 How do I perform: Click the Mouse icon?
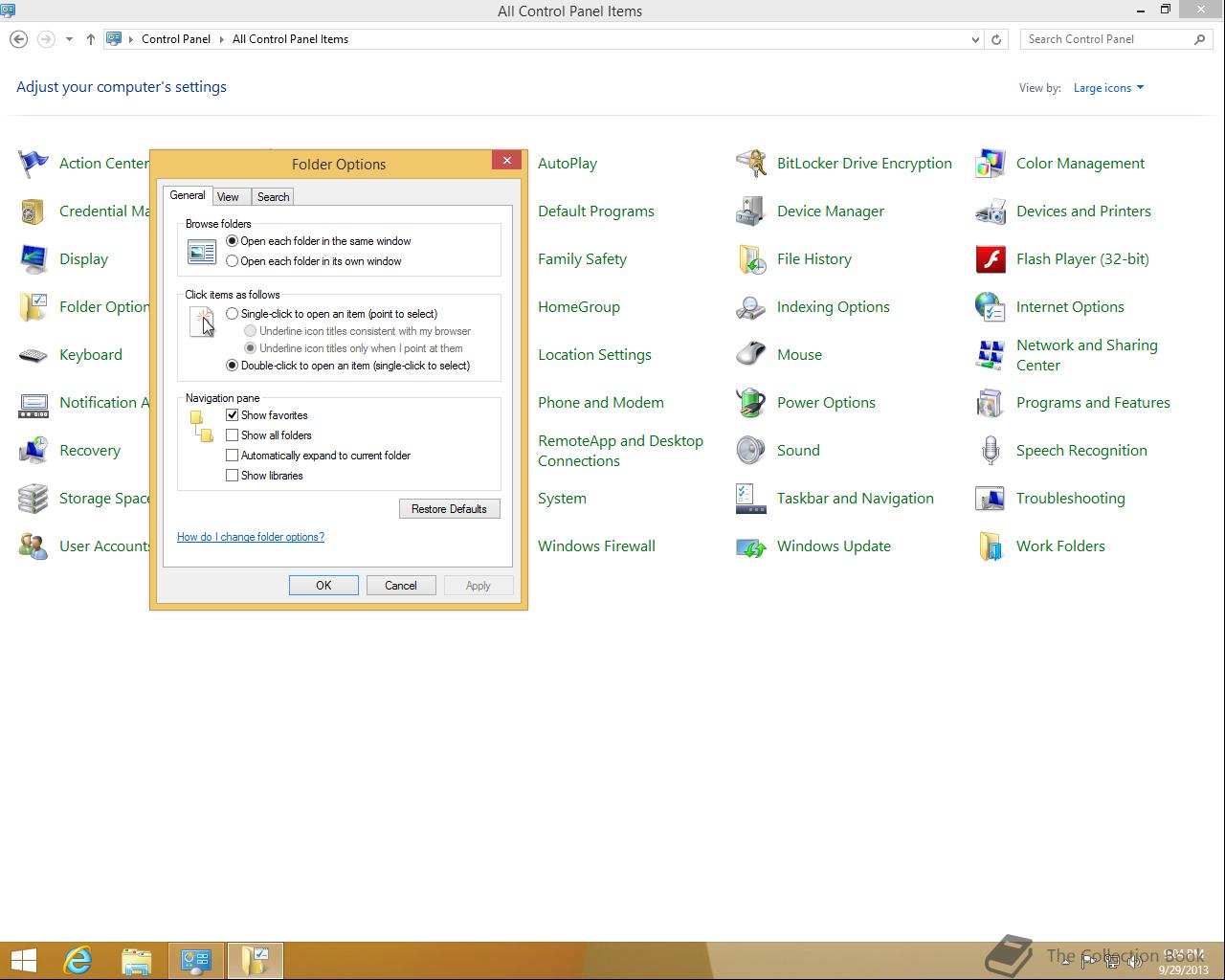point(750,355)
